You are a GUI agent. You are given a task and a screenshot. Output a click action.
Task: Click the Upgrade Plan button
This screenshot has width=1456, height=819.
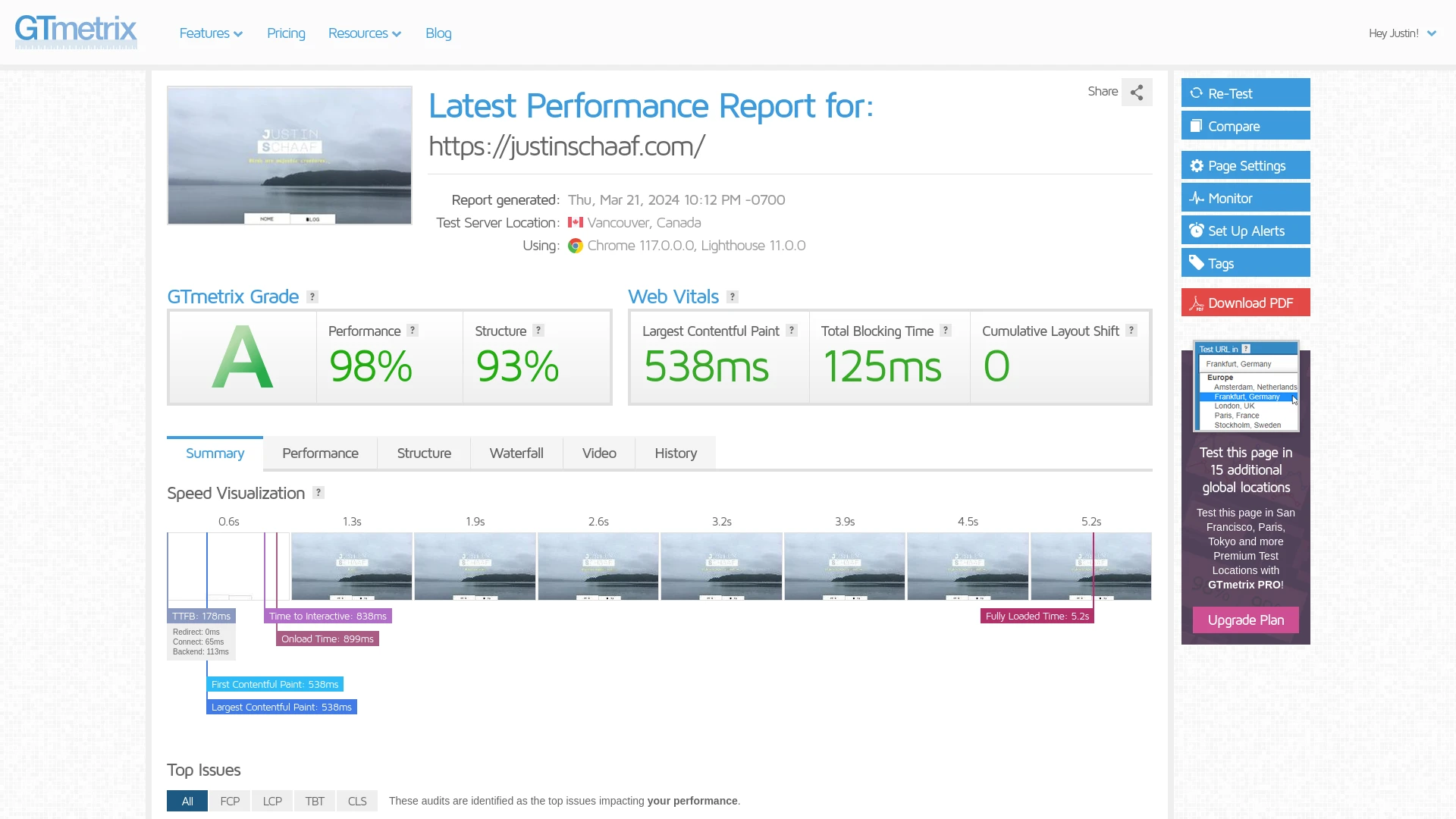tap(1245, 620)
